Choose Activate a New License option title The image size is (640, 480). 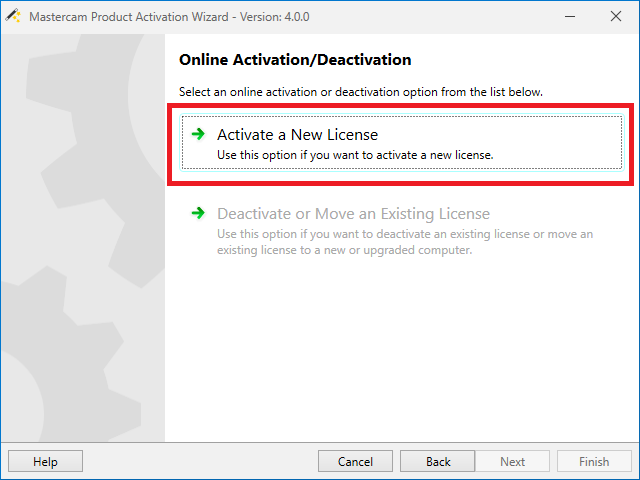click(297, 134)
